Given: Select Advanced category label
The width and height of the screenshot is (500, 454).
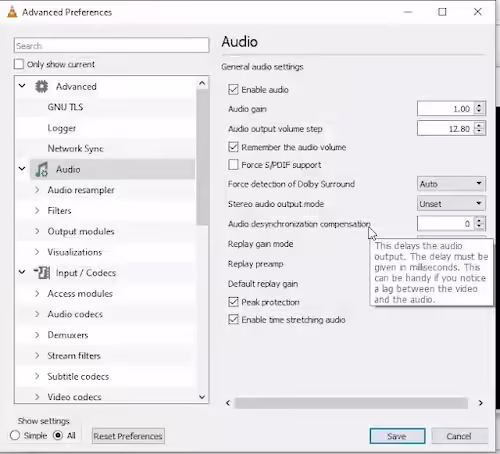Looking at the screenshot, I should click(x=76, y=86).
